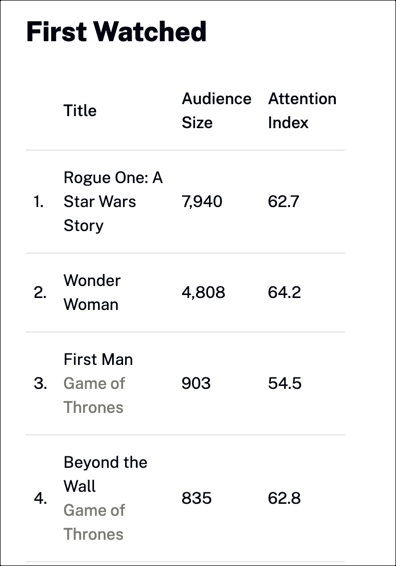Sort by Audience Size column header

[216, 110]
